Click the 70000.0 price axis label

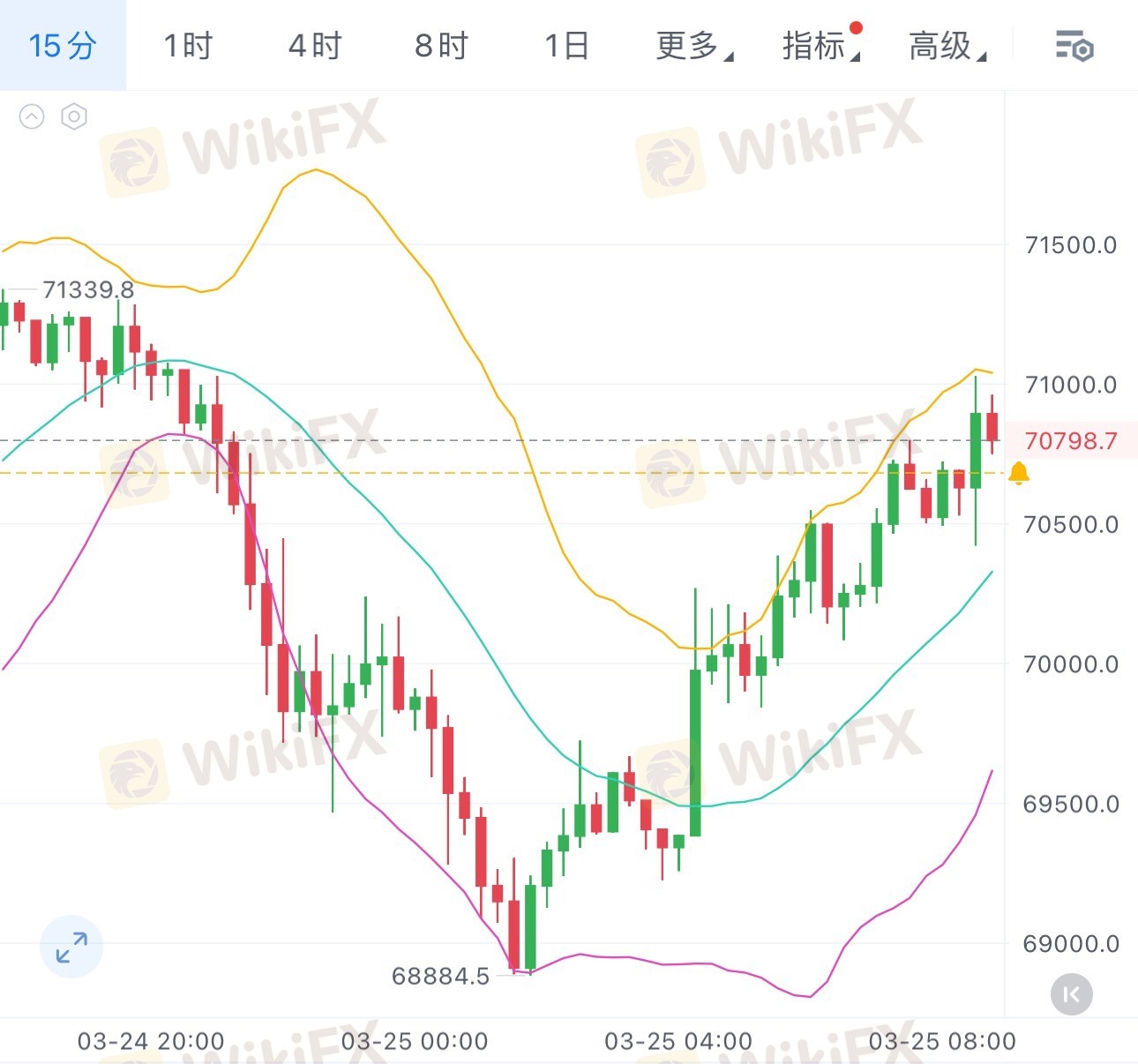point(1070,664)
